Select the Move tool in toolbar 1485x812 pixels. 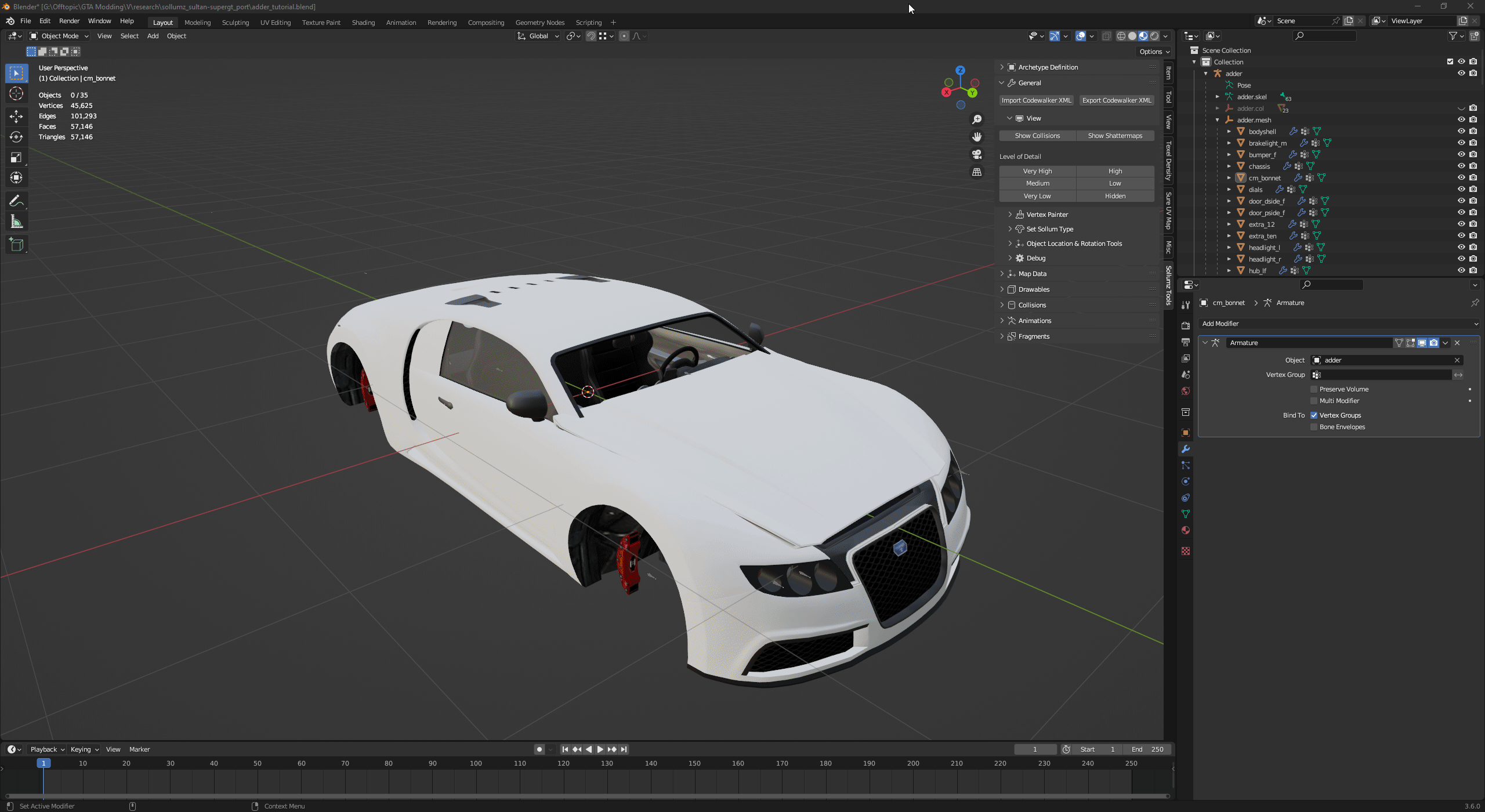[16, 116]
